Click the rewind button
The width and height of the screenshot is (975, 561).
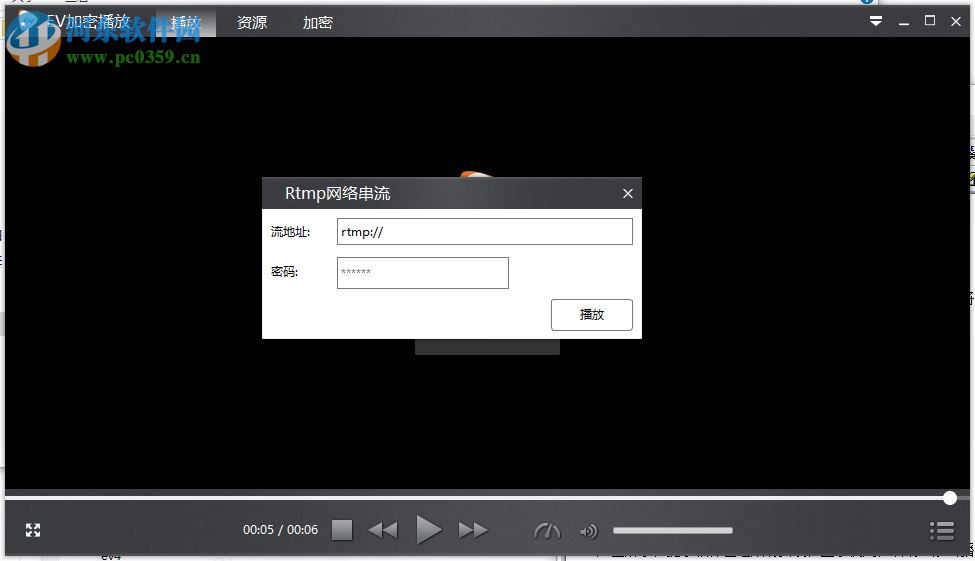pyautogui.click(x=382, y=531)
